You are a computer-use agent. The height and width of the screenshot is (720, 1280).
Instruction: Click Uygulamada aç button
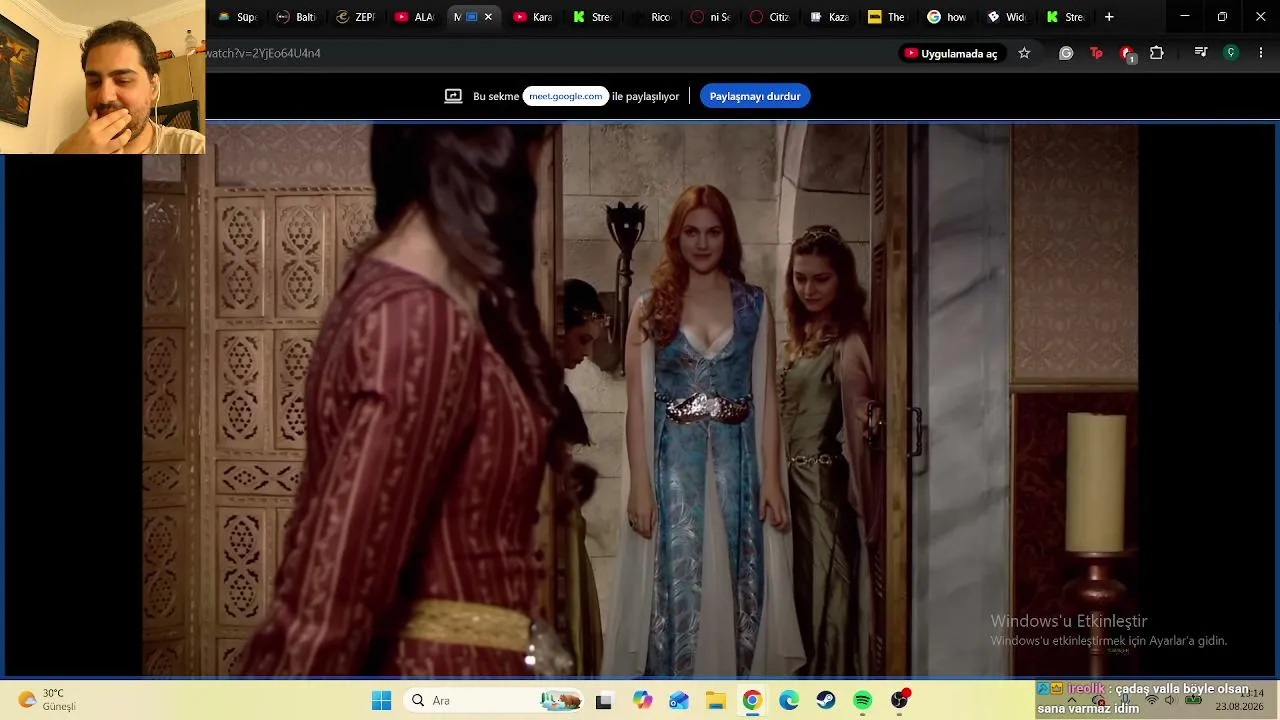[x=951, y=53]
